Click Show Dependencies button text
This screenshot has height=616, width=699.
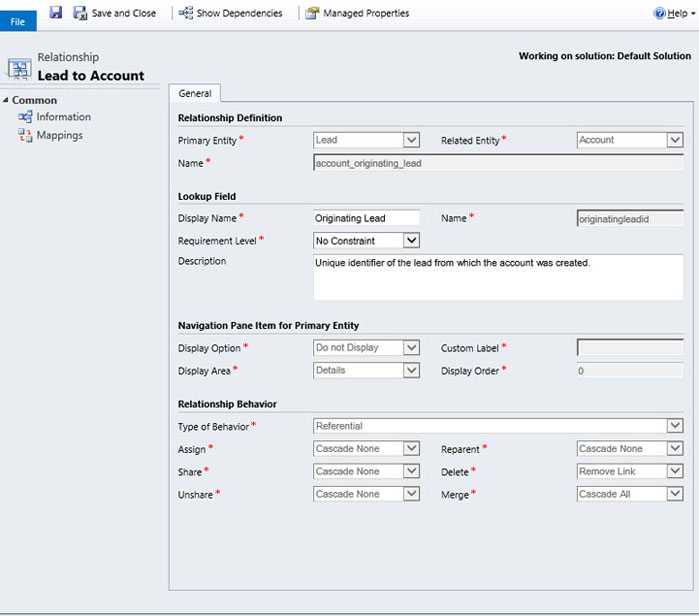[239, 13]
